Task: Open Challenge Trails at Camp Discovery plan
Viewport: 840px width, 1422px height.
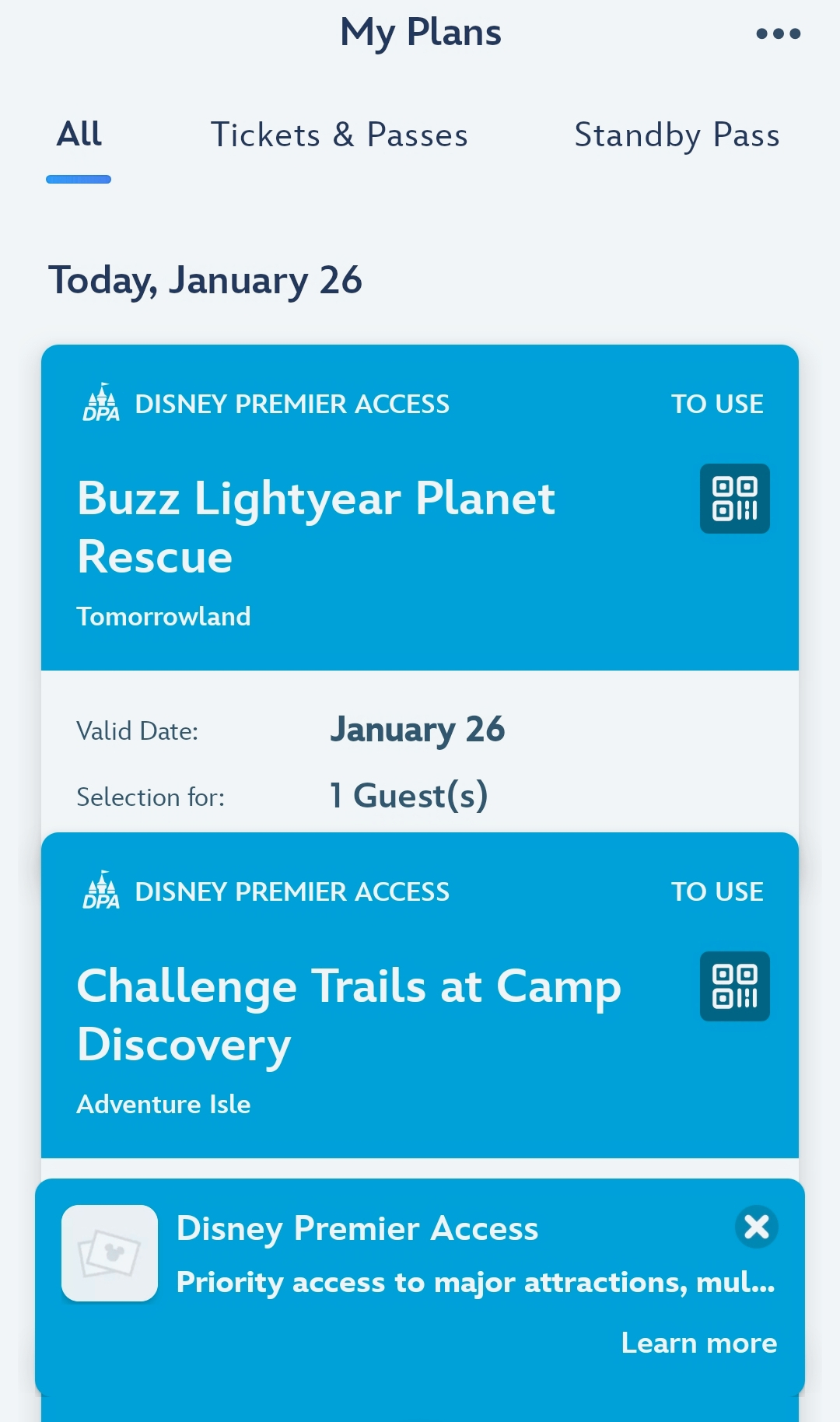Action: [348, 1014]
